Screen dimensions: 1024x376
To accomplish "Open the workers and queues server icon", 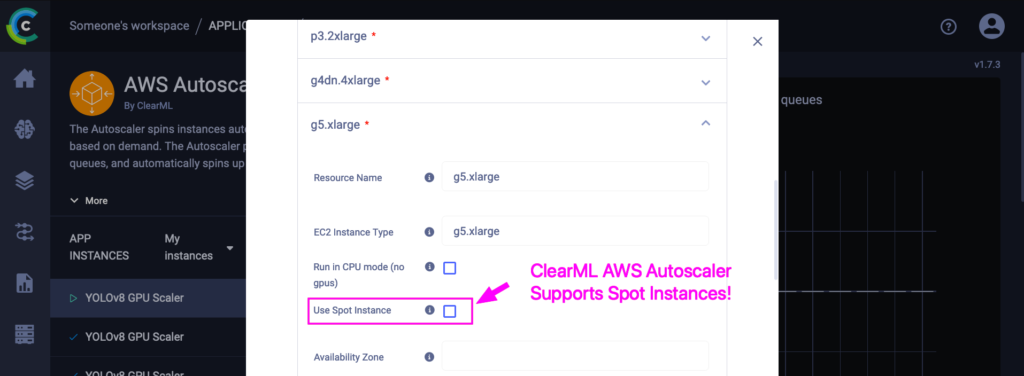I will [x=25, y=334].
